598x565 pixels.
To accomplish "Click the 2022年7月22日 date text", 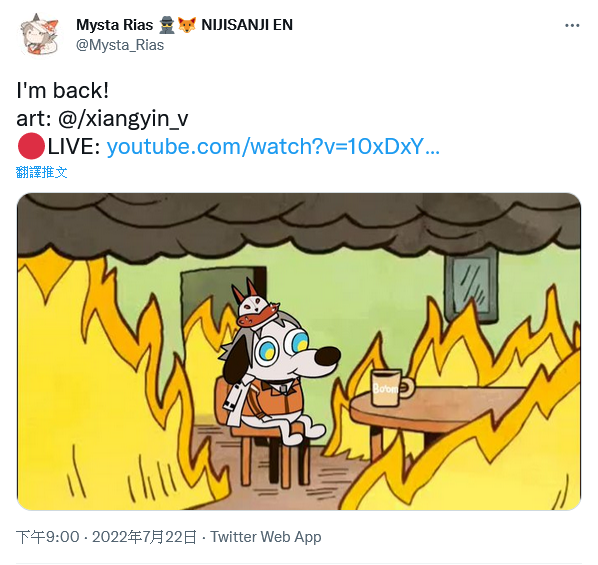I will (x=144, y=537).
